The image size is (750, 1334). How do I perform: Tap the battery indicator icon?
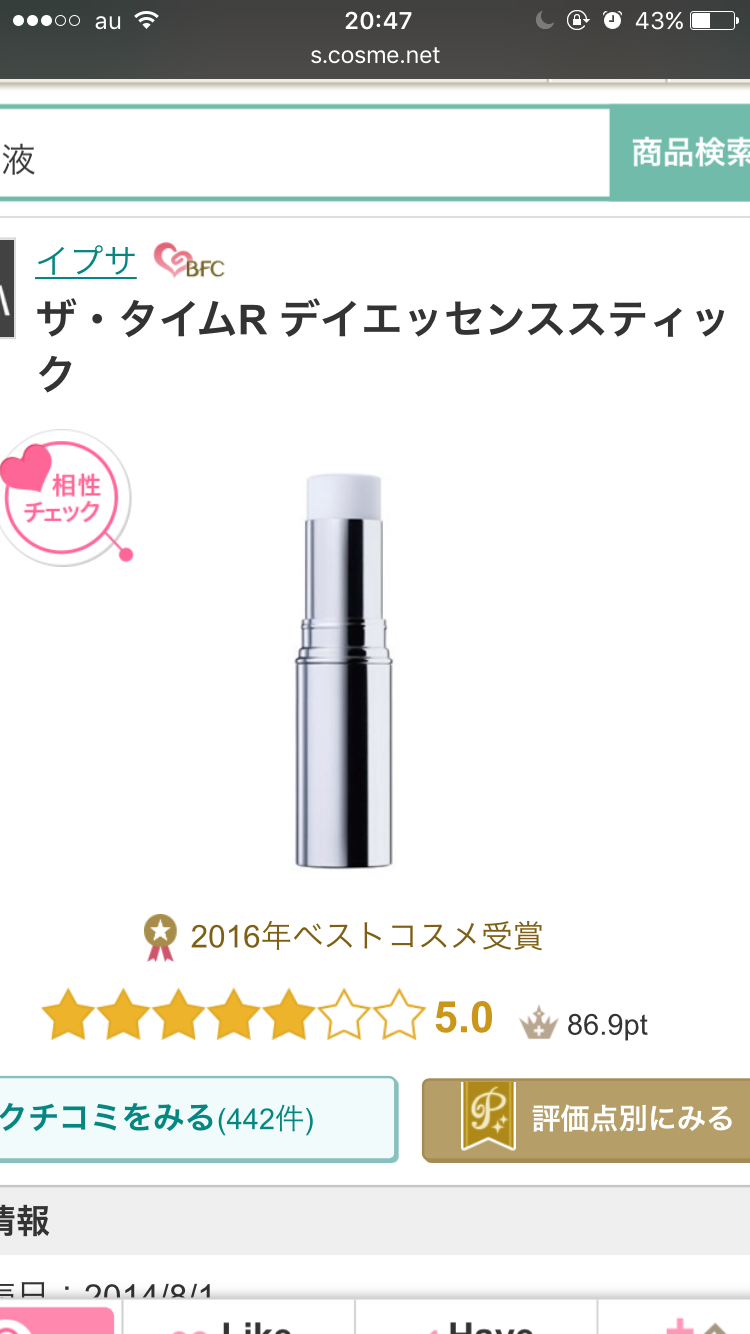[713, 20]
